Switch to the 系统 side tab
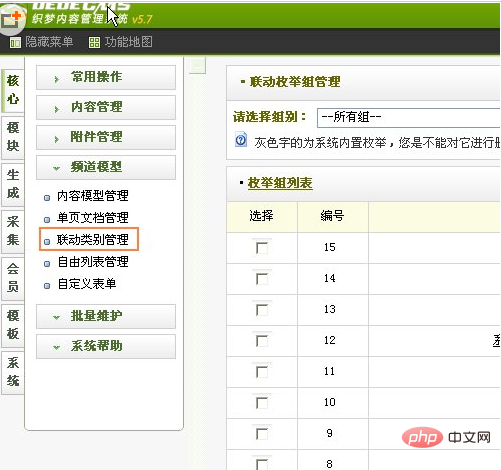The image size is (501, 470). pos(13,372)
